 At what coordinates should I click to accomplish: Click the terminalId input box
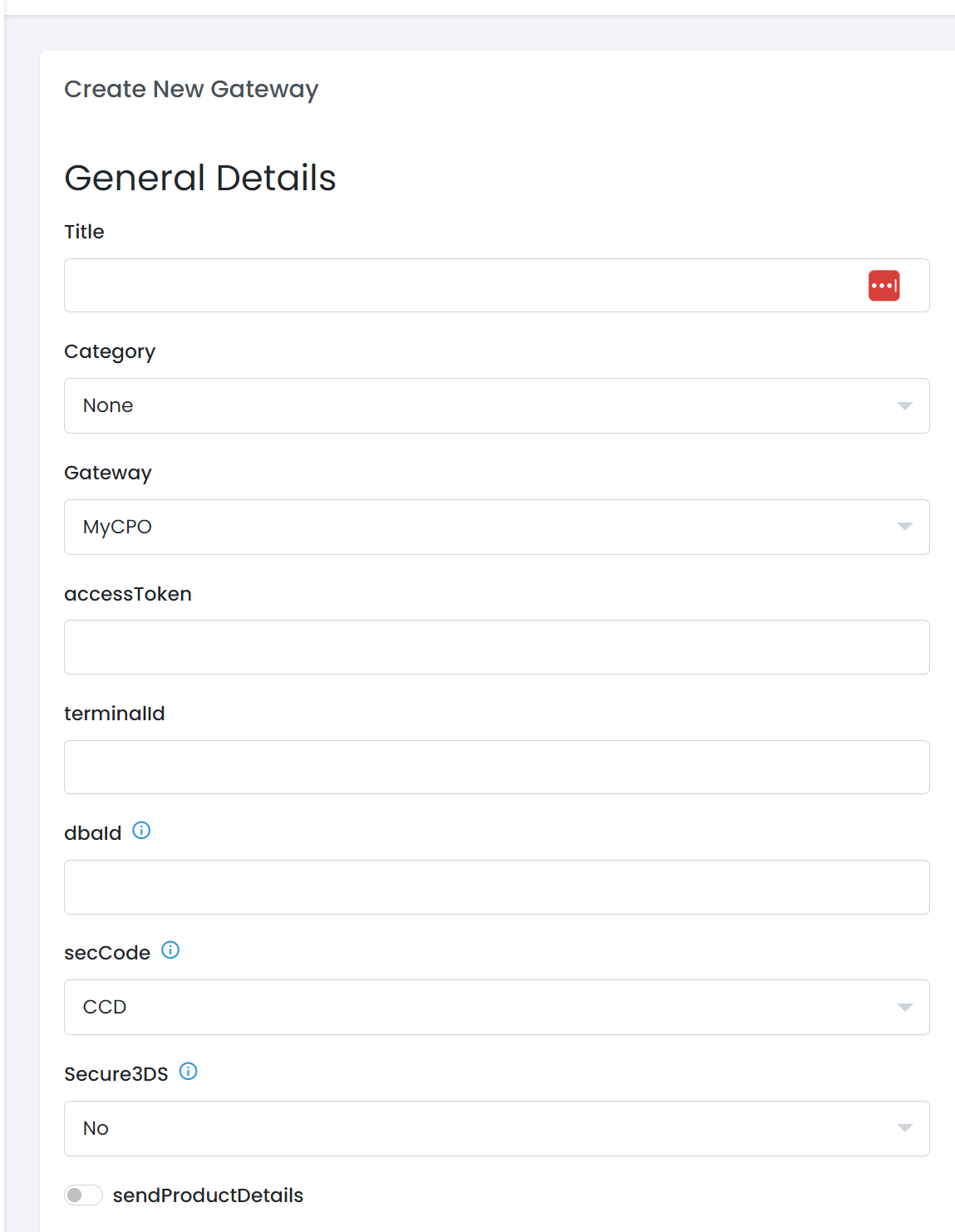point(496,768)
